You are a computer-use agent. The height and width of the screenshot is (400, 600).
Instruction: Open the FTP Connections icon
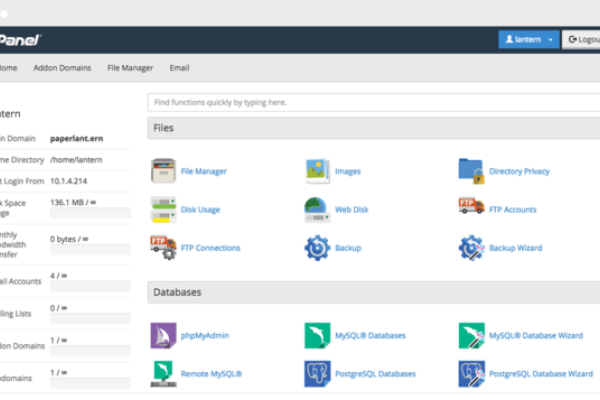163,247
